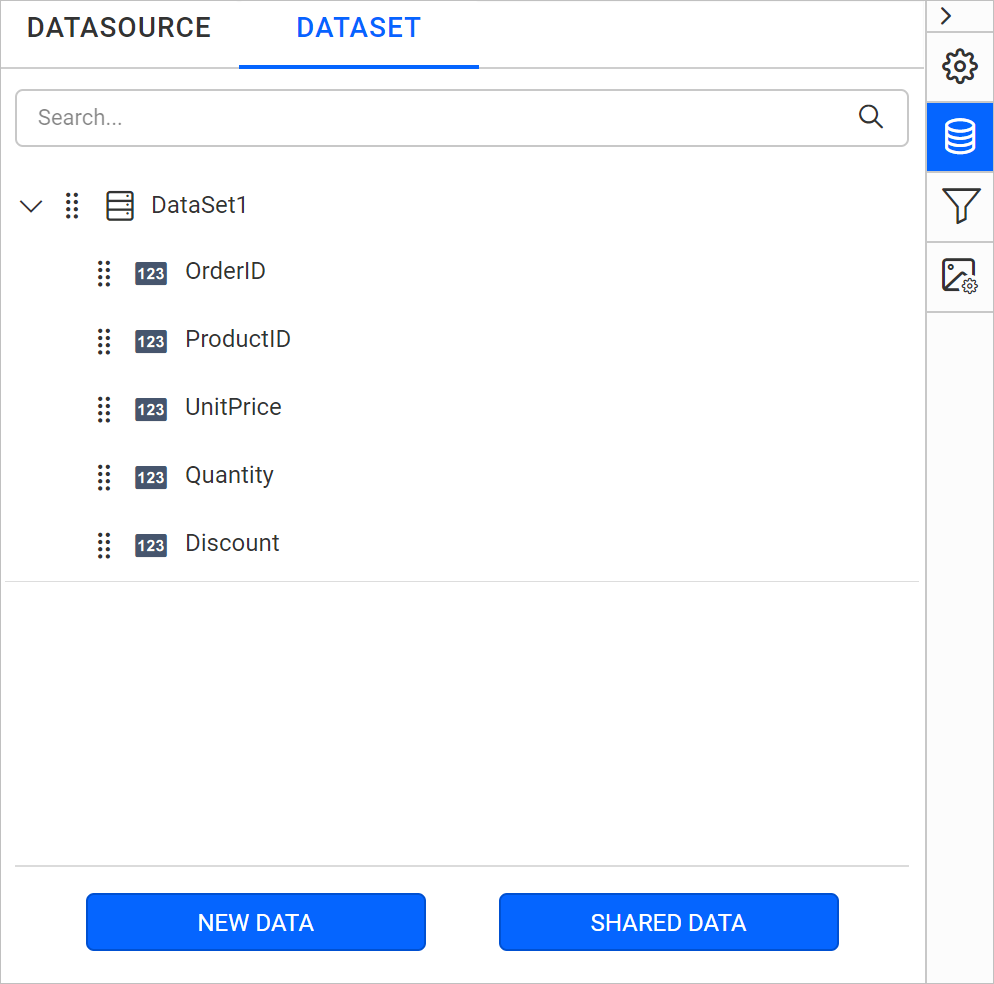The width and height of the screenshot is (994, 984).
Task: Switch to the DATASOURCE tab
Action: coord(119,27)
